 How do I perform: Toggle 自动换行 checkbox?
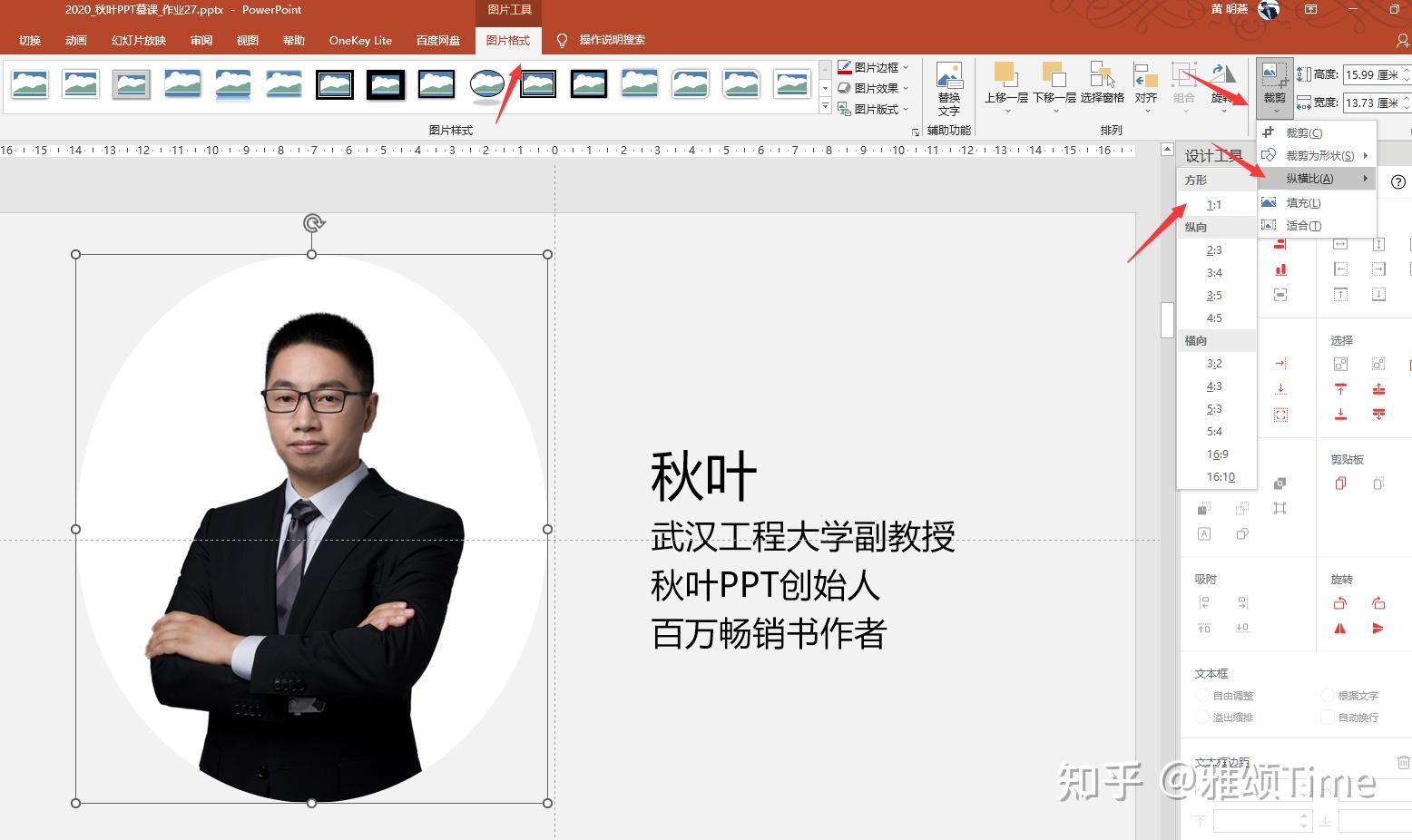1328,717
